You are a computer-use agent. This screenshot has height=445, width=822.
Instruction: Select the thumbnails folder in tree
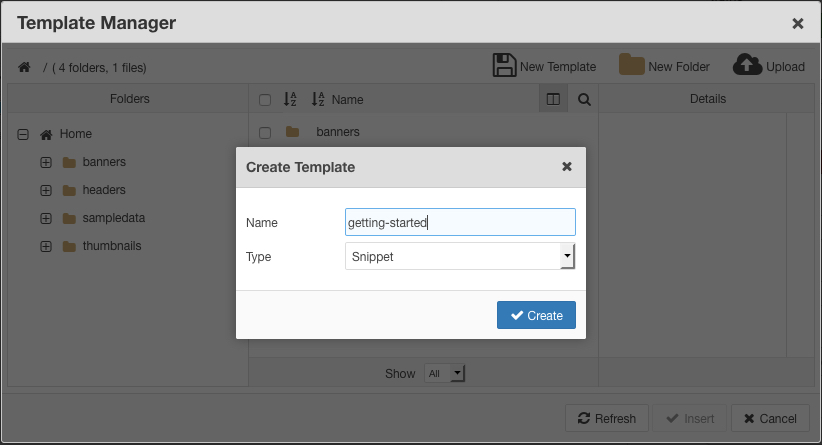[111, 246]
